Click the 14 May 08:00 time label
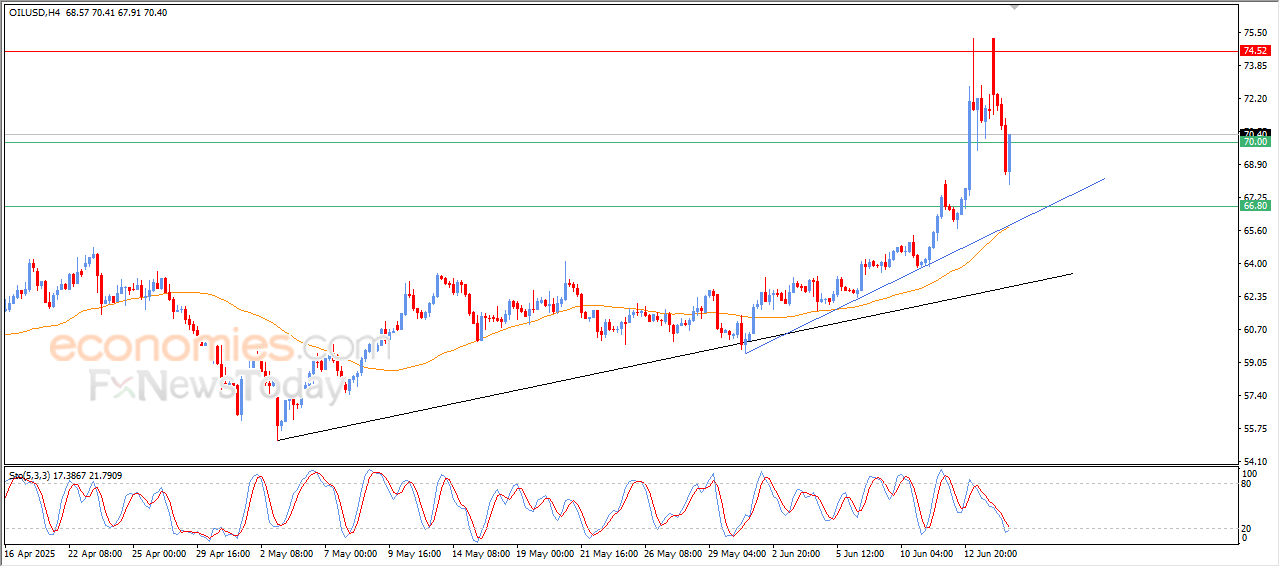The image size is (1280, 567). coord(480,552)
